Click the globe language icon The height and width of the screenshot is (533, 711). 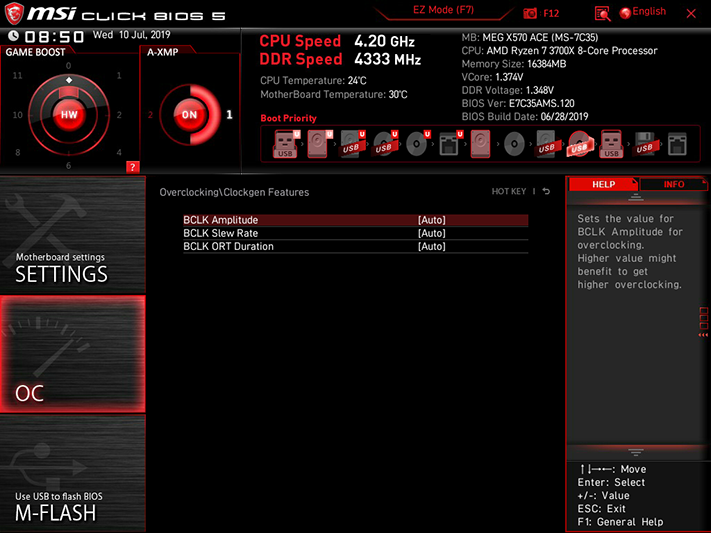(625, 13)
